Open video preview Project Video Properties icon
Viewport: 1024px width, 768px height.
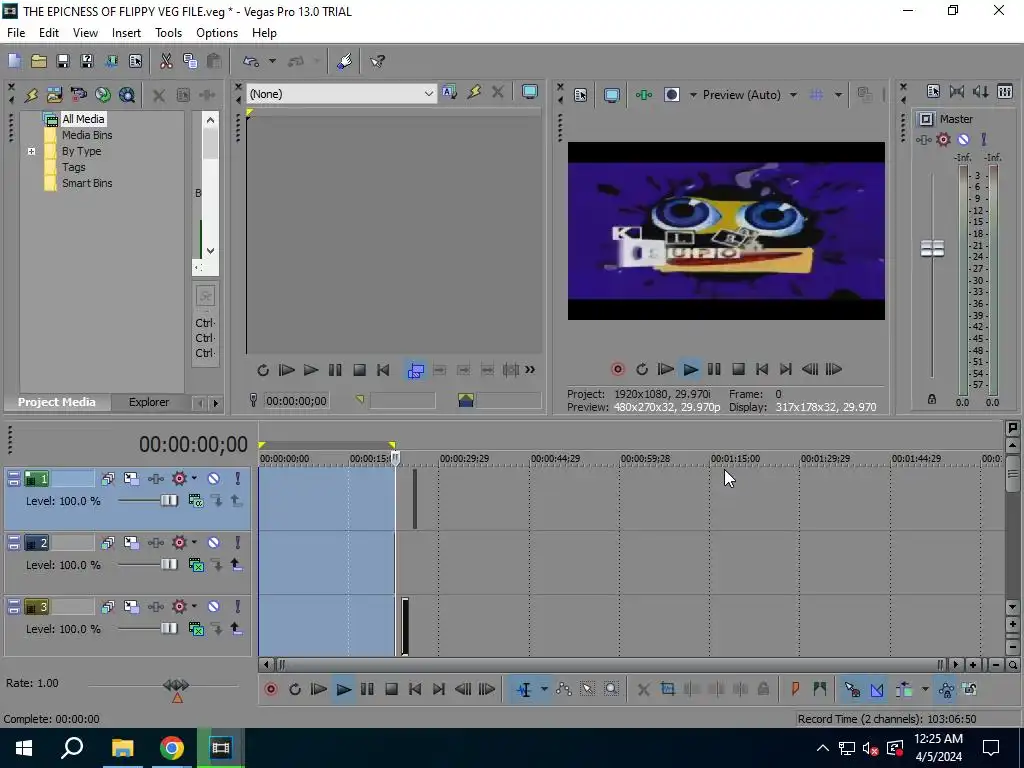581,95
